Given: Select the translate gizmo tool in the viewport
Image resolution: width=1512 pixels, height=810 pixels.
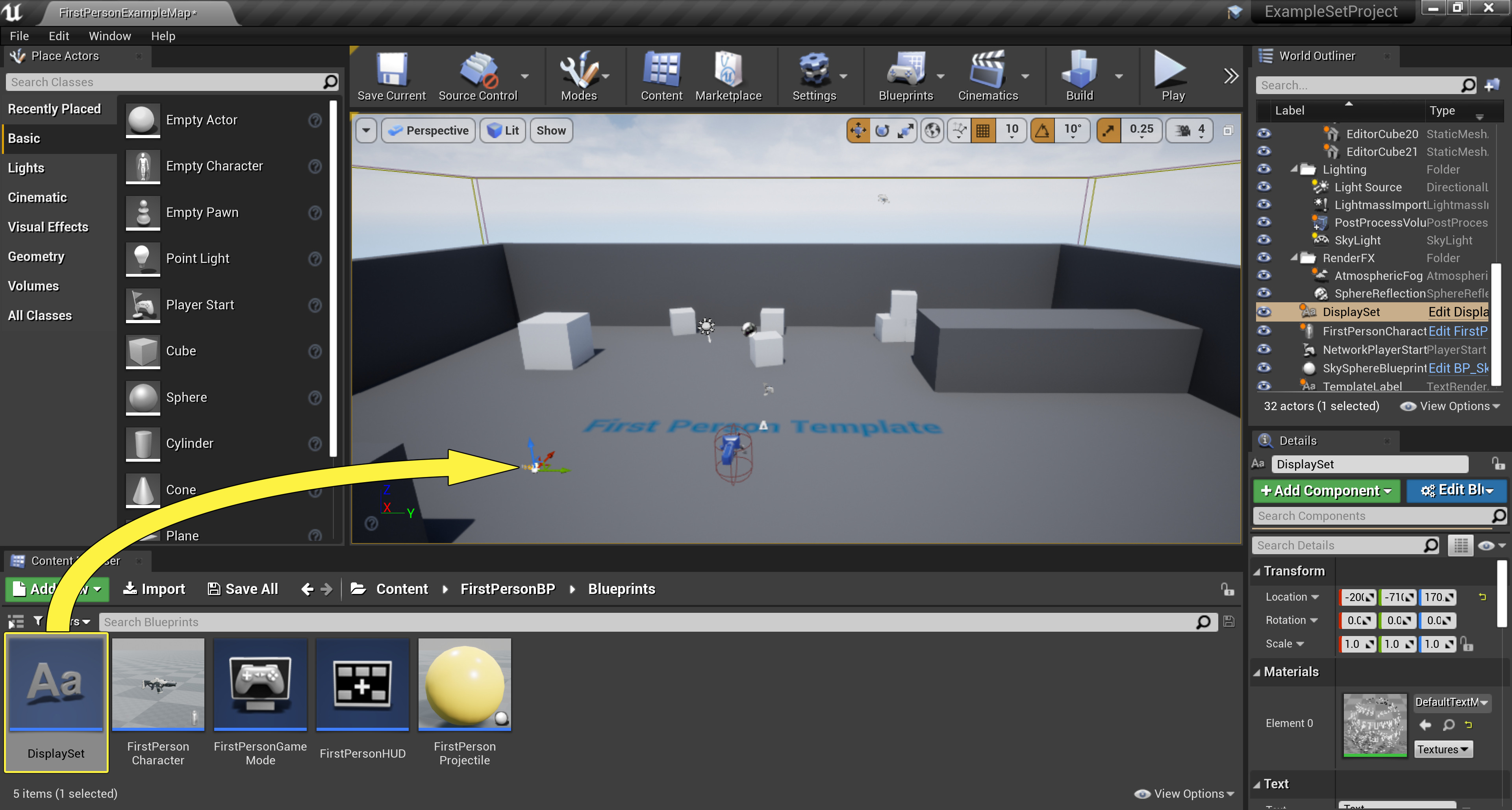Looking at the screenshot, I should pyautogui.click(x=858, y=130).
